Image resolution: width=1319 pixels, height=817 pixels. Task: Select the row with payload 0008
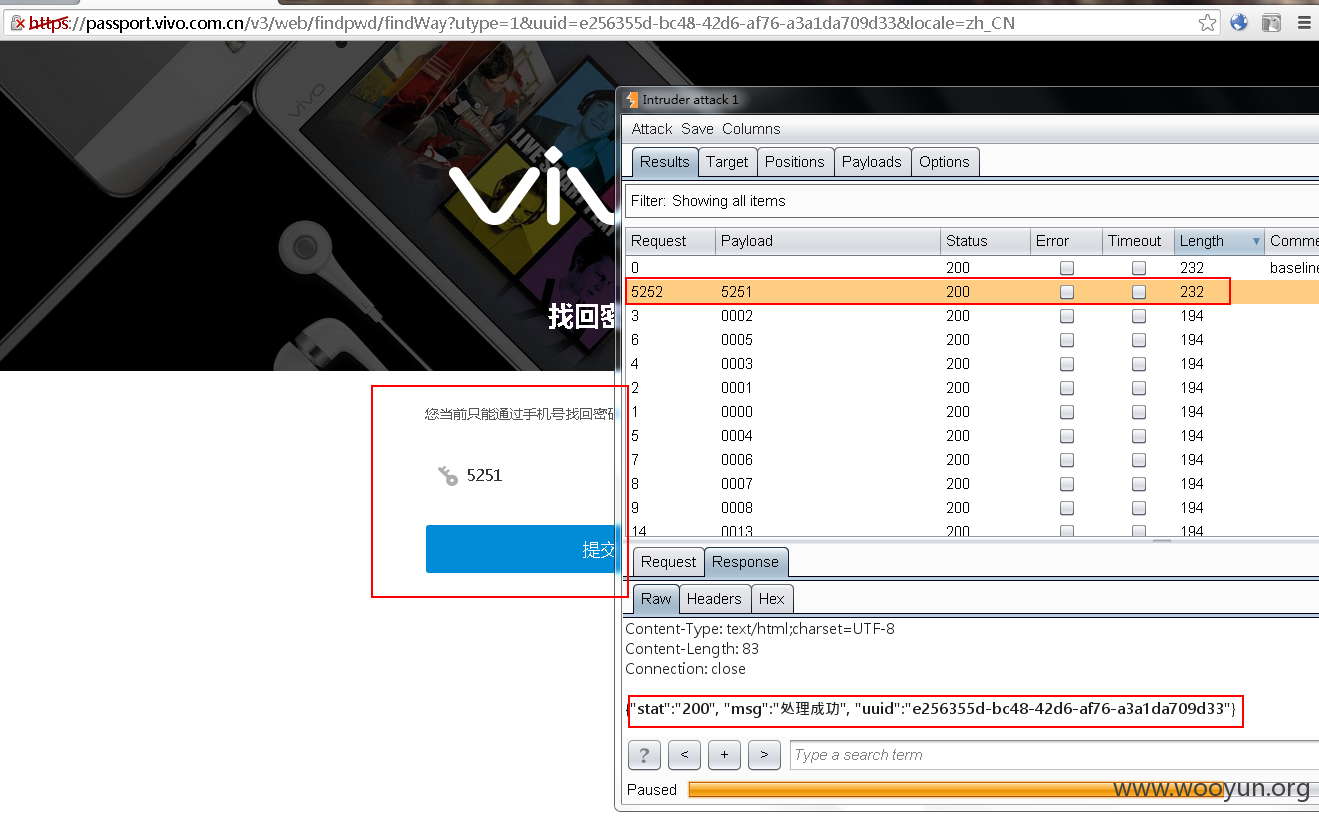(972, 508)
